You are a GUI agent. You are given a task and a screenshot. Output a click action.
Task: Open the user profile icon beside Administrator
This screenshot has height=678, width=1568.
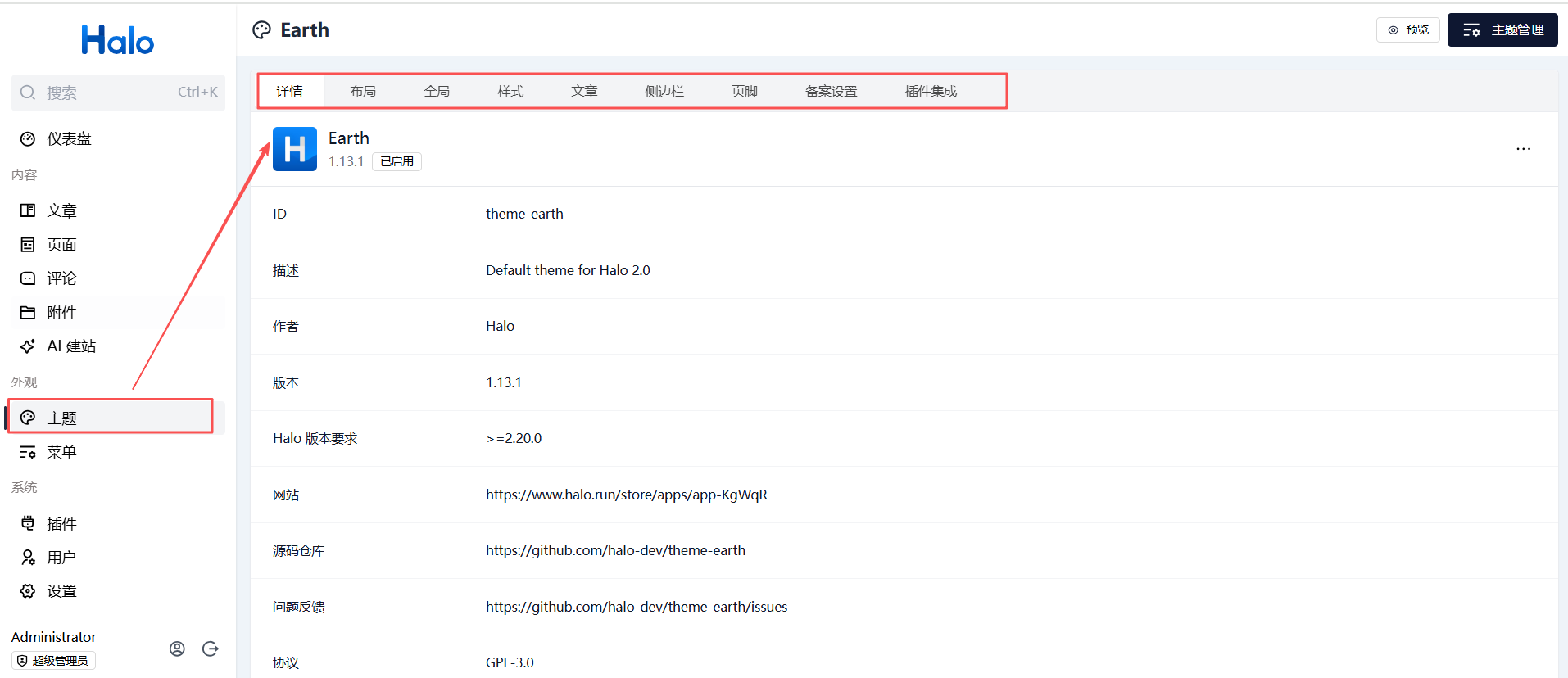coord(177,649)
